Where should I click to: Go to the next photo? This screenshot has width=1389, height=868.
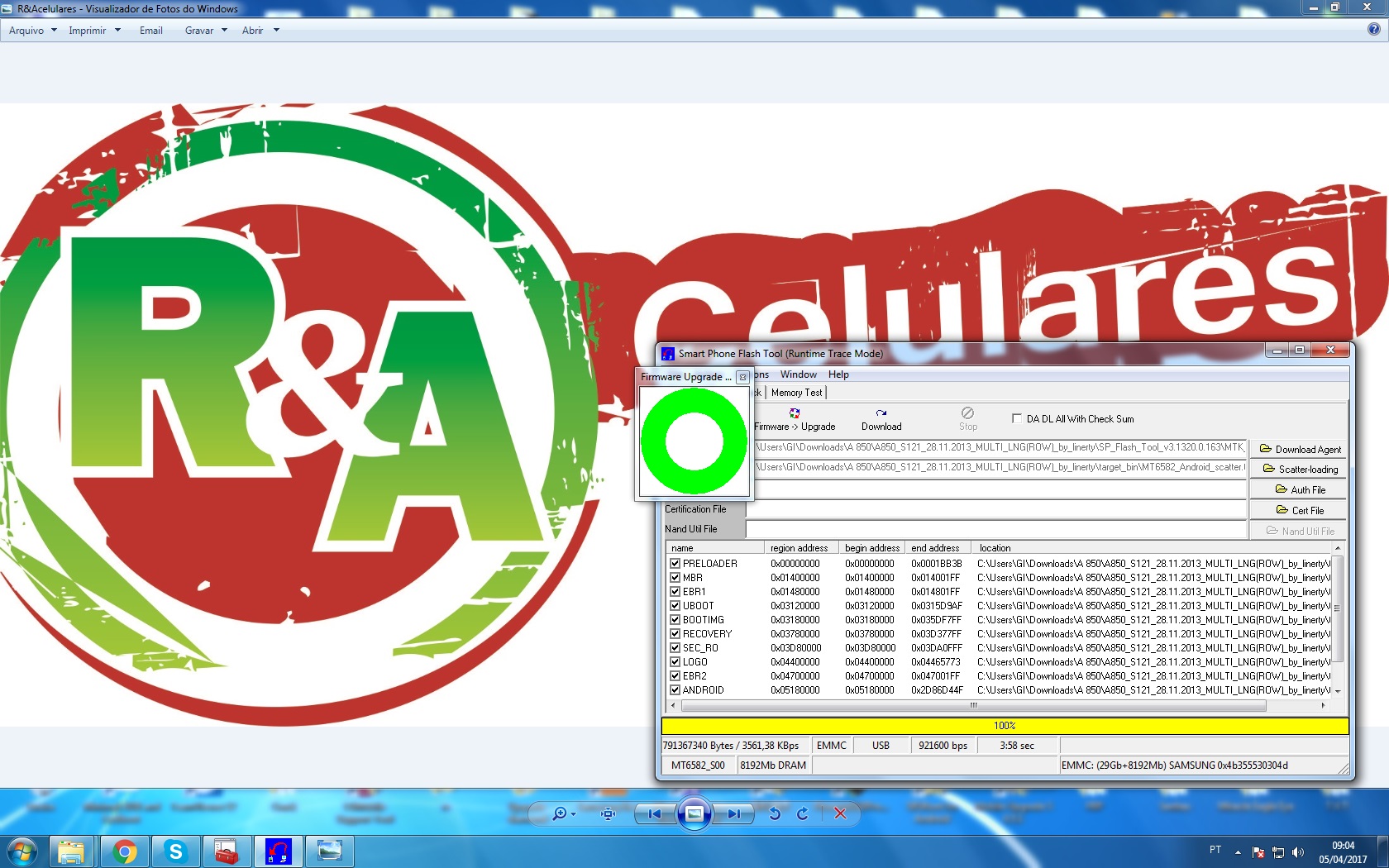(734, 814)
